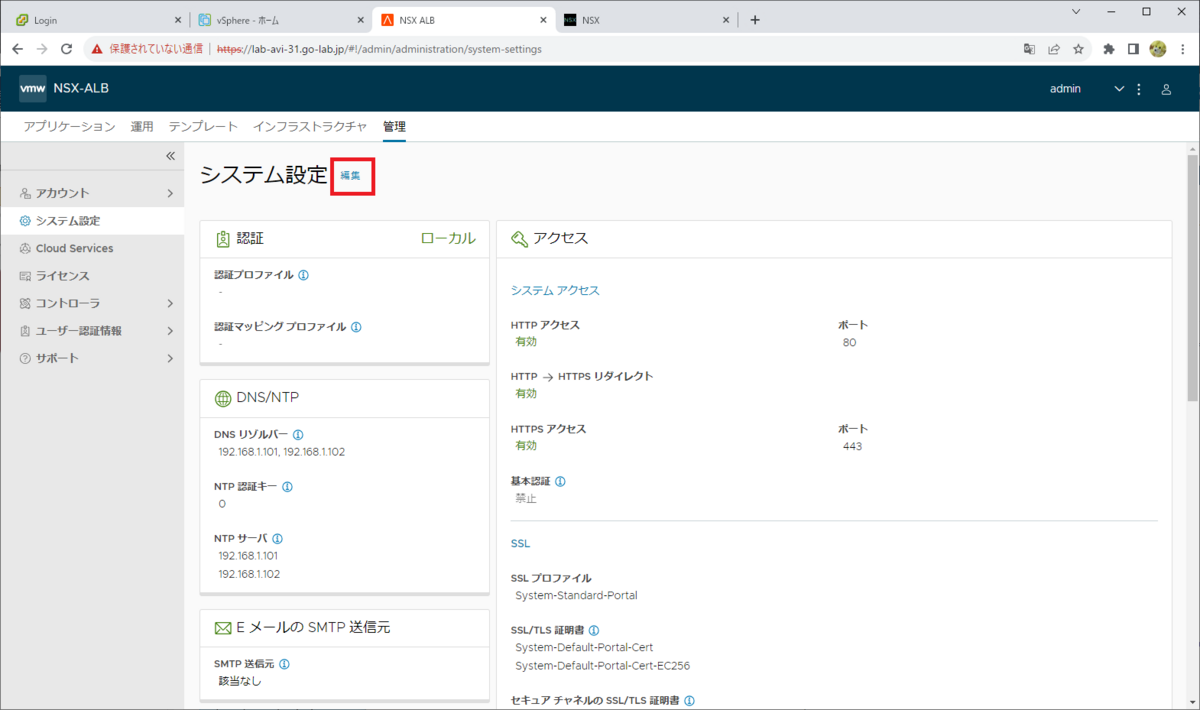Show info for DNS リゾルバー

click(x=298, y=435)
